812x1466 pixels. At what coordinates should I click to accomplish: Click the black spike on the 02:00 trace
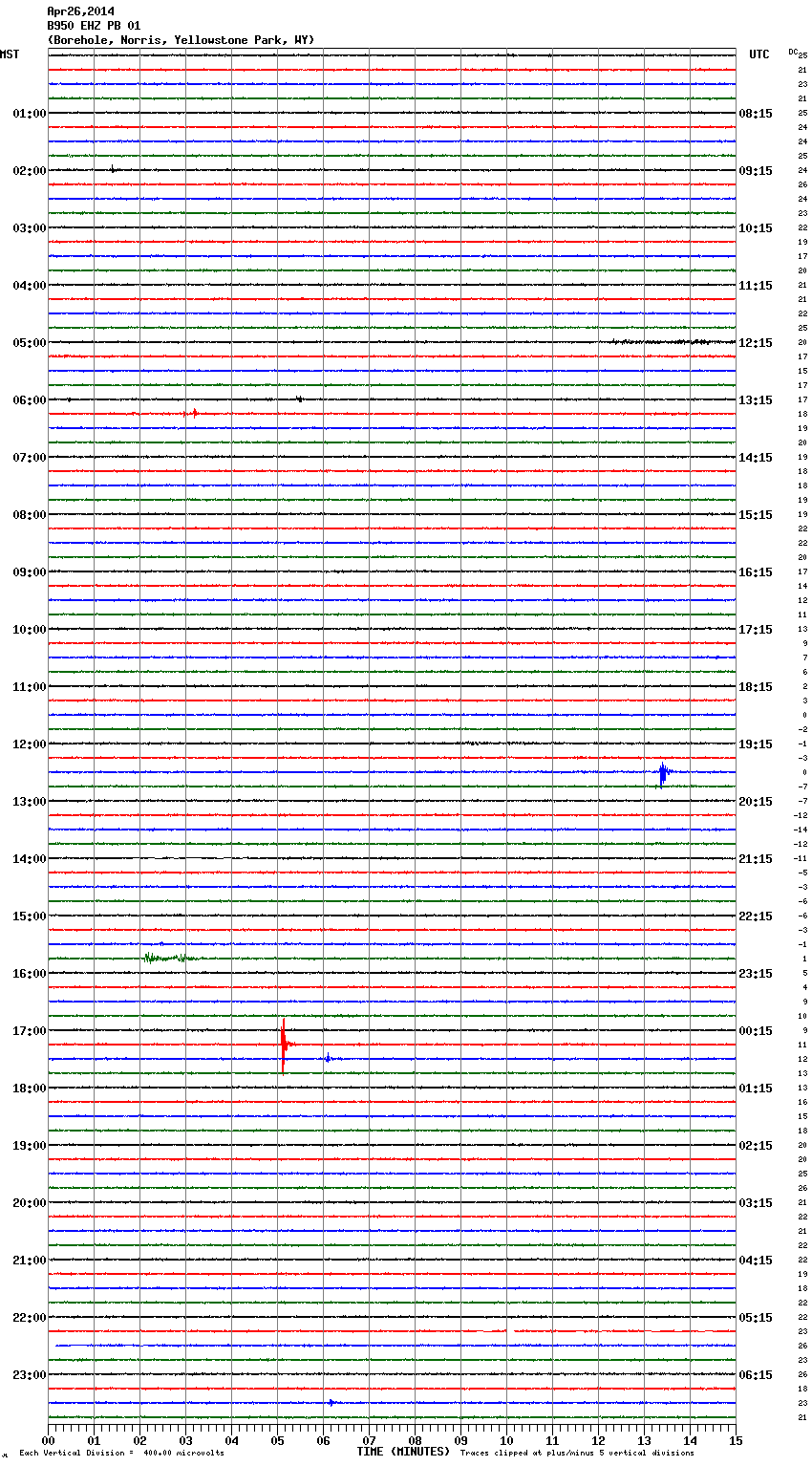pos(112,169)
